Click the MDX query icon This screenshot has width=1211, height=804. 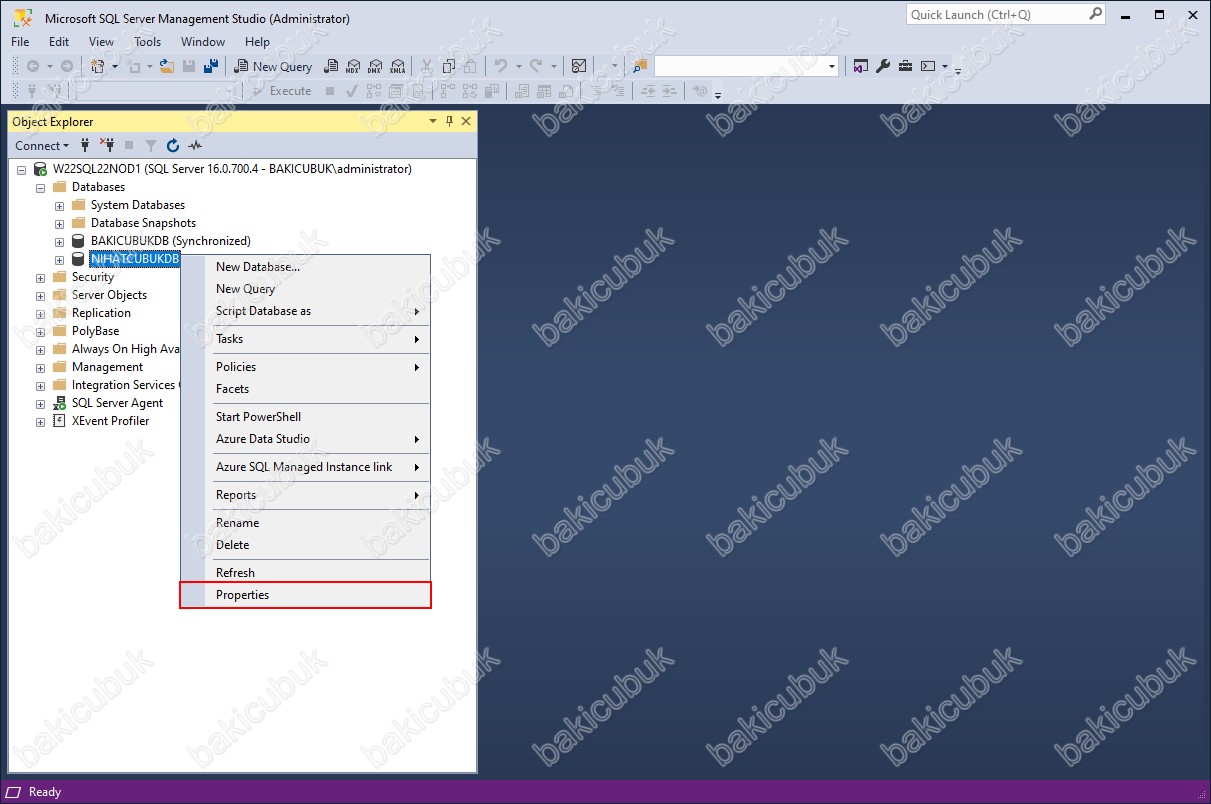point(353,66)
